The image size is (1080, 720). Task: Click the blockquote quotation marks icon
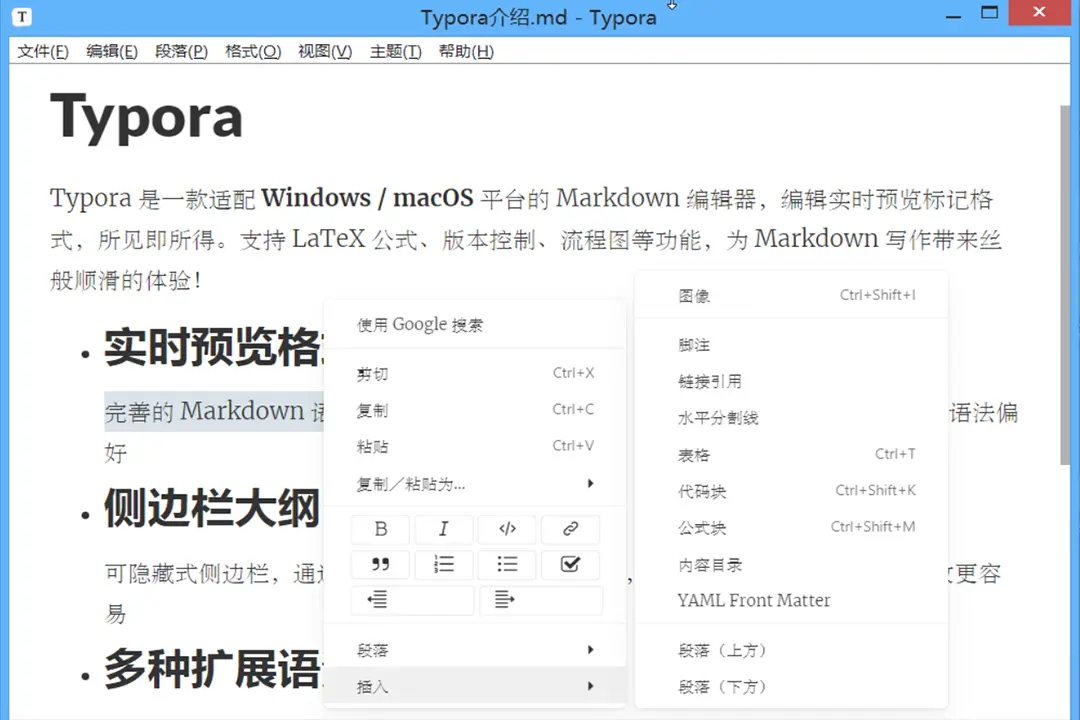(x=380, y=565)
